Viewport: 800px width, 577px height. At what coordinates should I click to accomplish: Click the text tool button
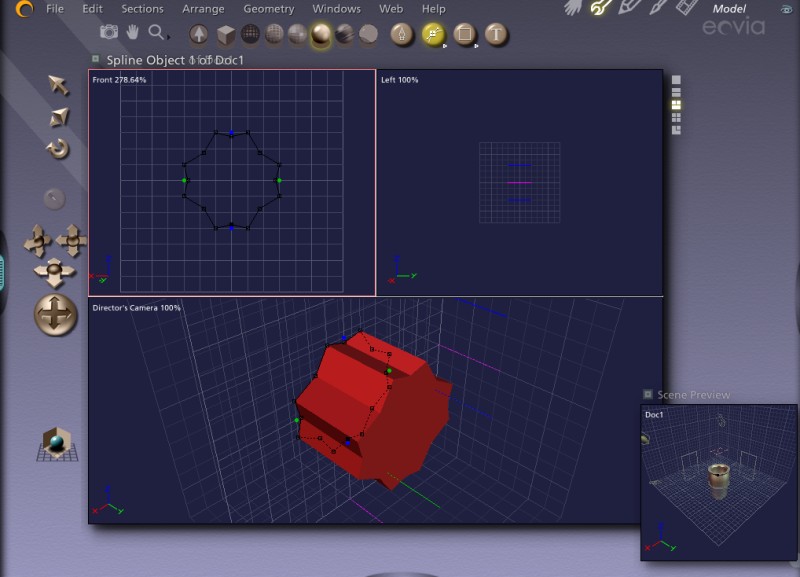tap(496, 35)
